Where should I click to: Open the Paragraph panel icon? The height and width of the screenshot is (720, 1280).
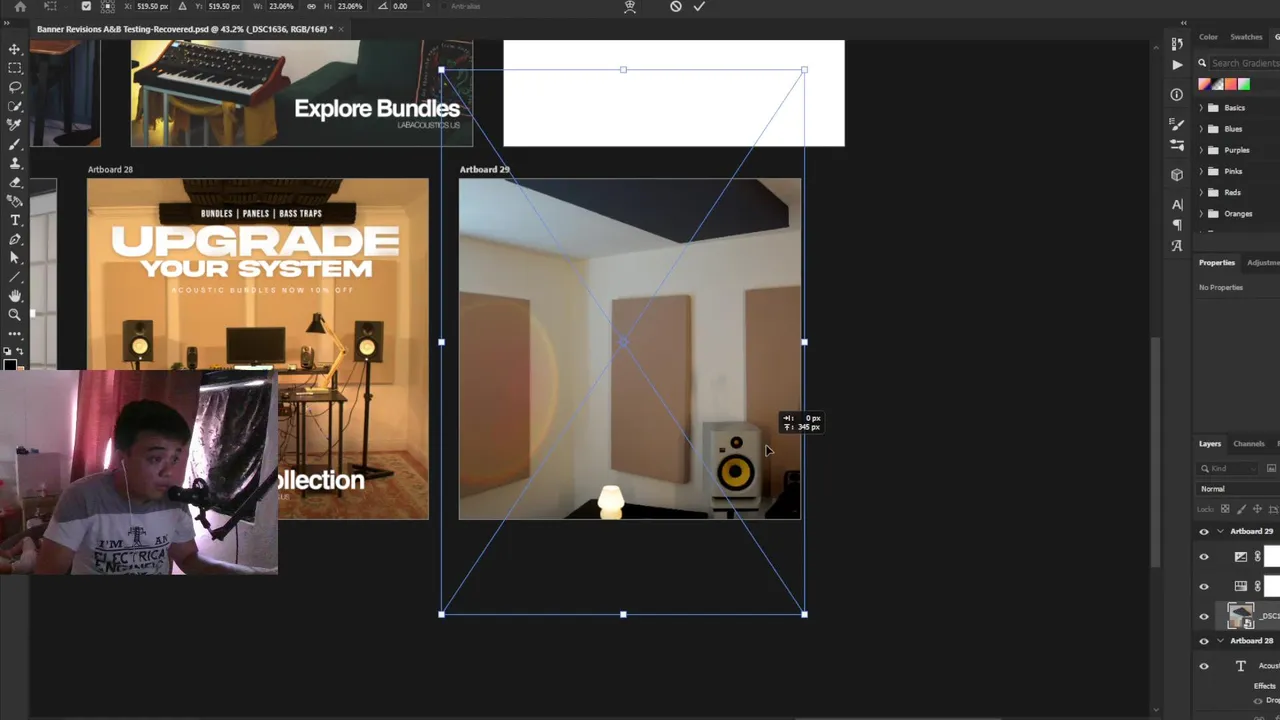(x=1177, y=225)
